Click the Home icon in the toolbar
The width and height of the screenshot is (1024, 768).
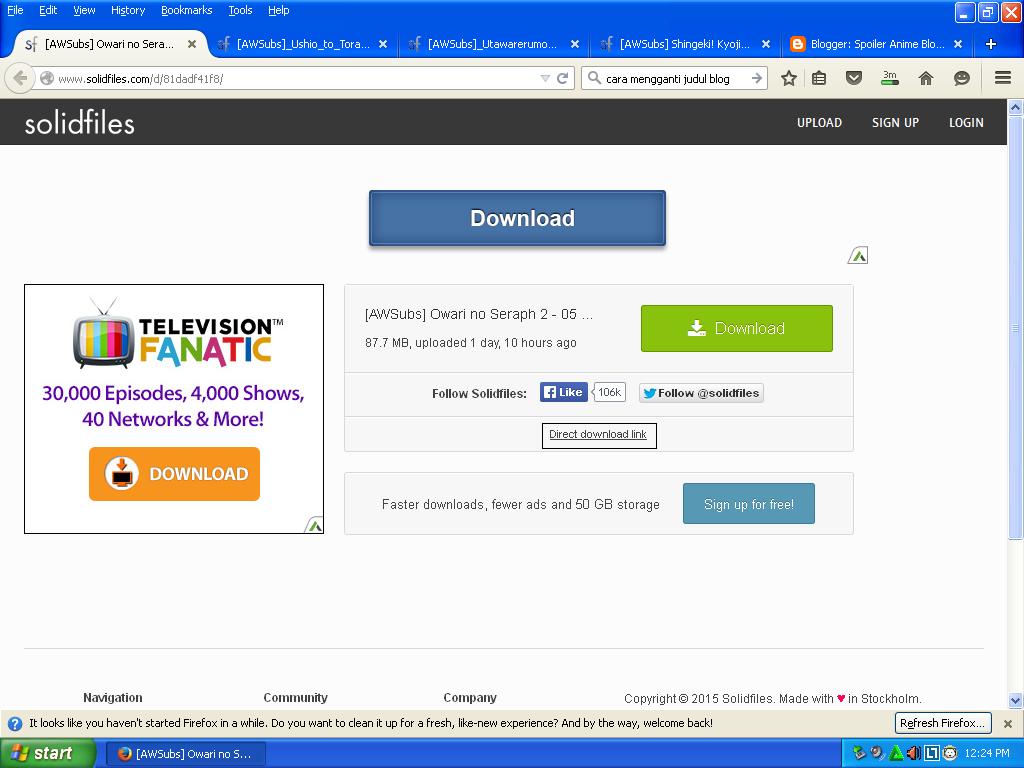(x=926, y=78)
